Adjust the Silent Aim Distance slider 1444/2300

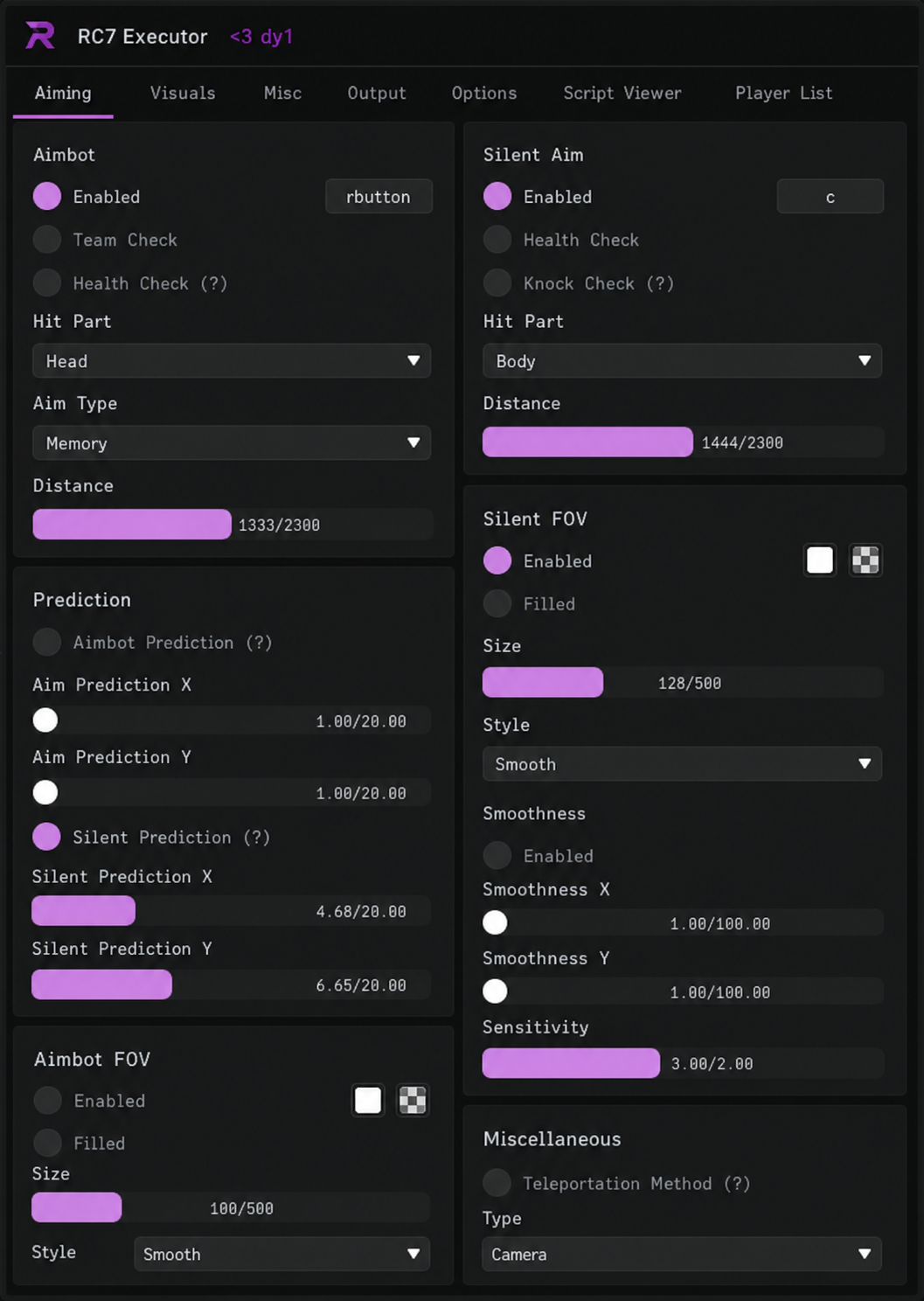pos(683,442)
